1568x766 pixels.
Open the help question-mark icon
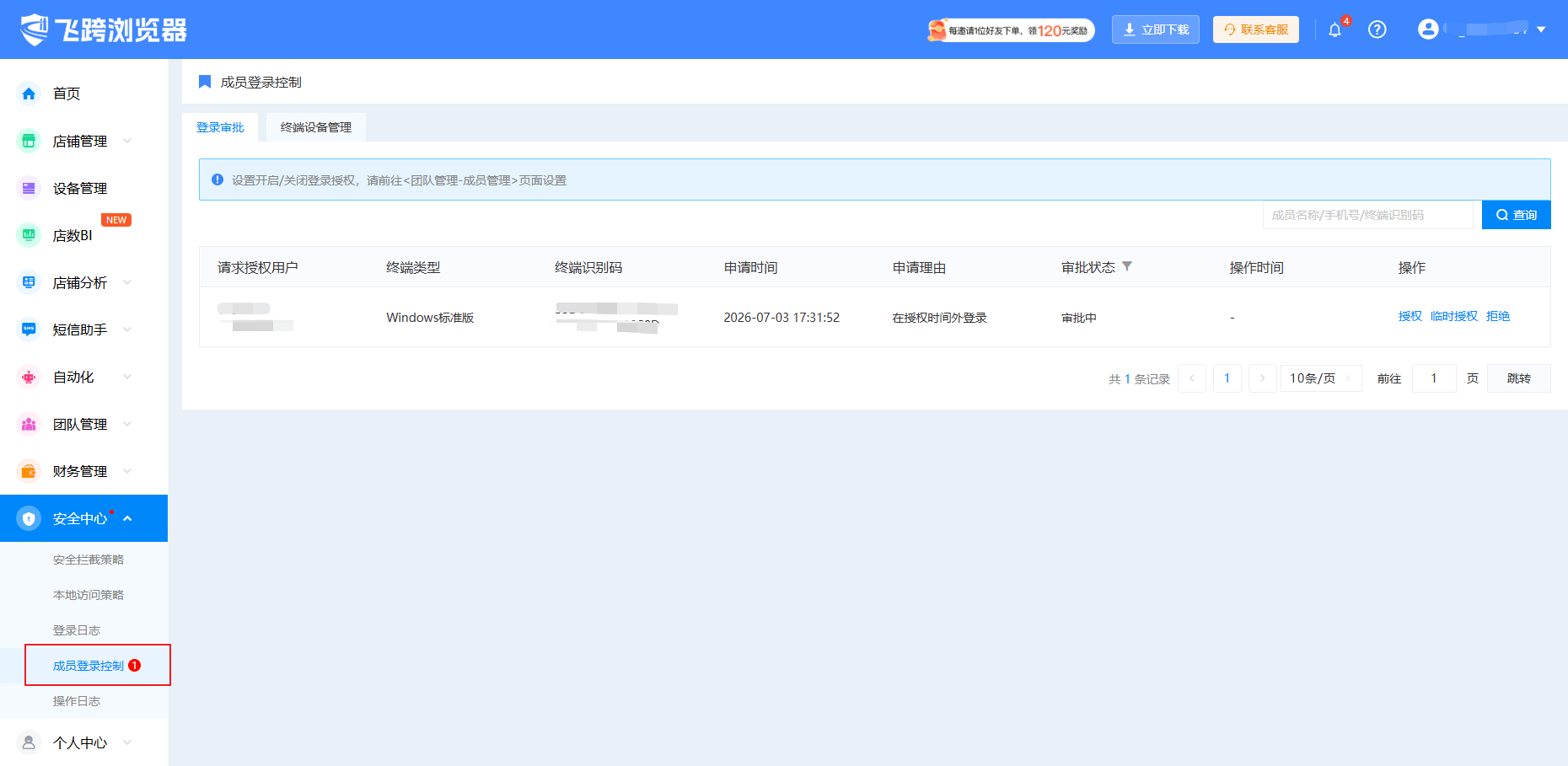[x=1377, y=29]
